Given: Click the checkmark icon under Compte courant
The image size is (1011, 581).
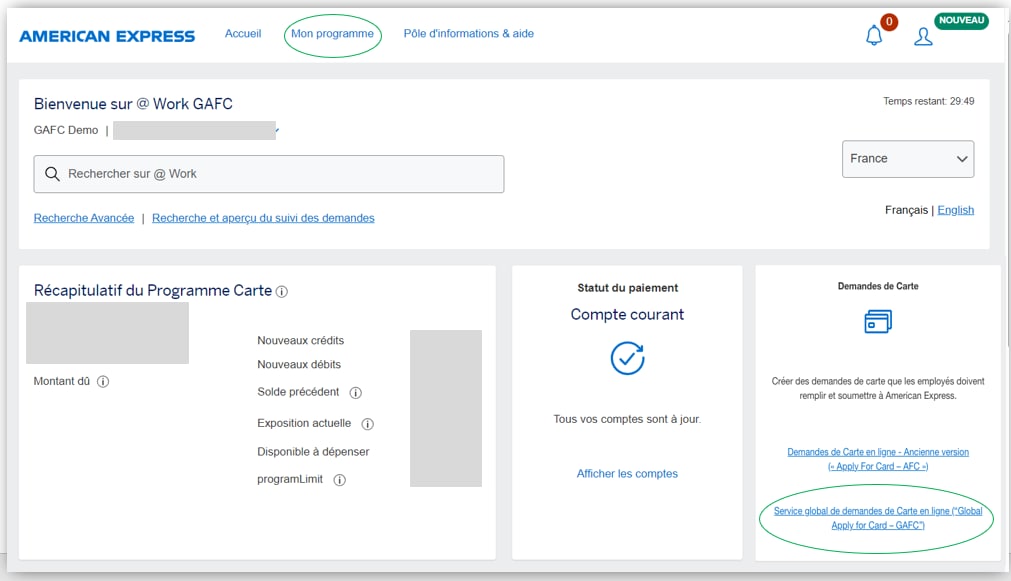Looking at the screenshot, I should coord(627,358).
